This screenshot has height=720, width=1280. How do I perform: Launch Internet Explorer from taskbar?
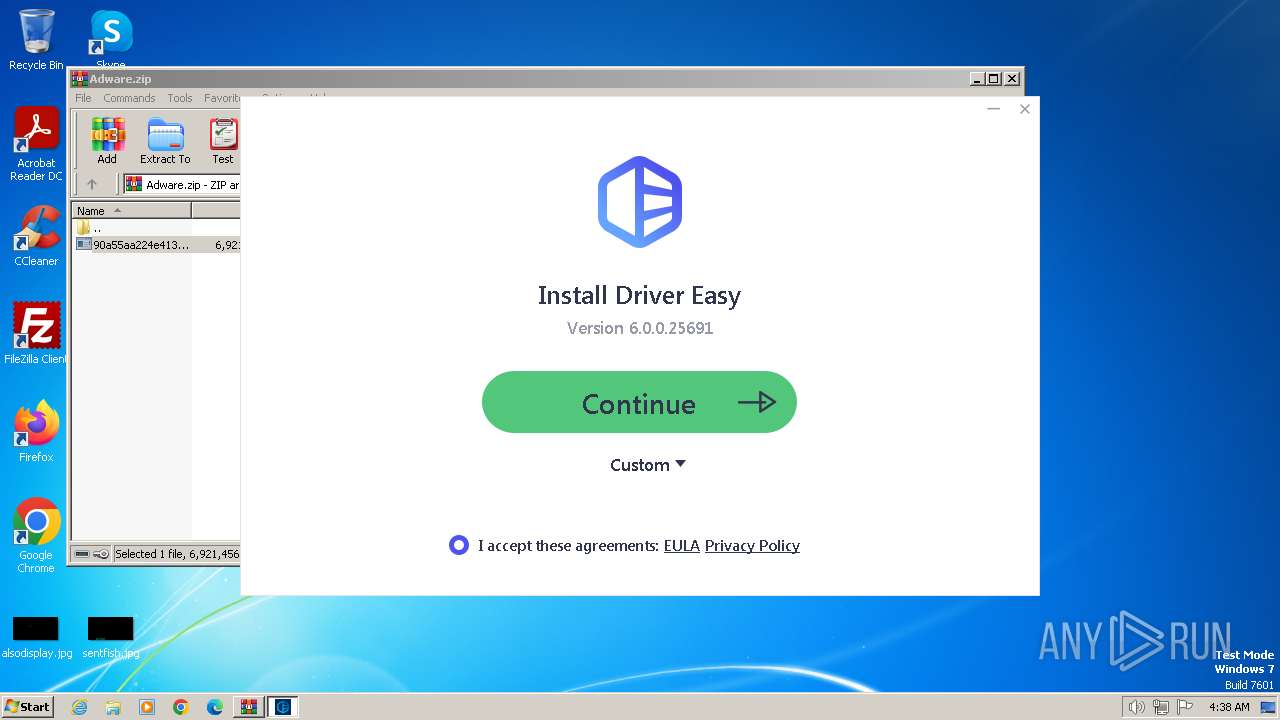pos(79,707)
